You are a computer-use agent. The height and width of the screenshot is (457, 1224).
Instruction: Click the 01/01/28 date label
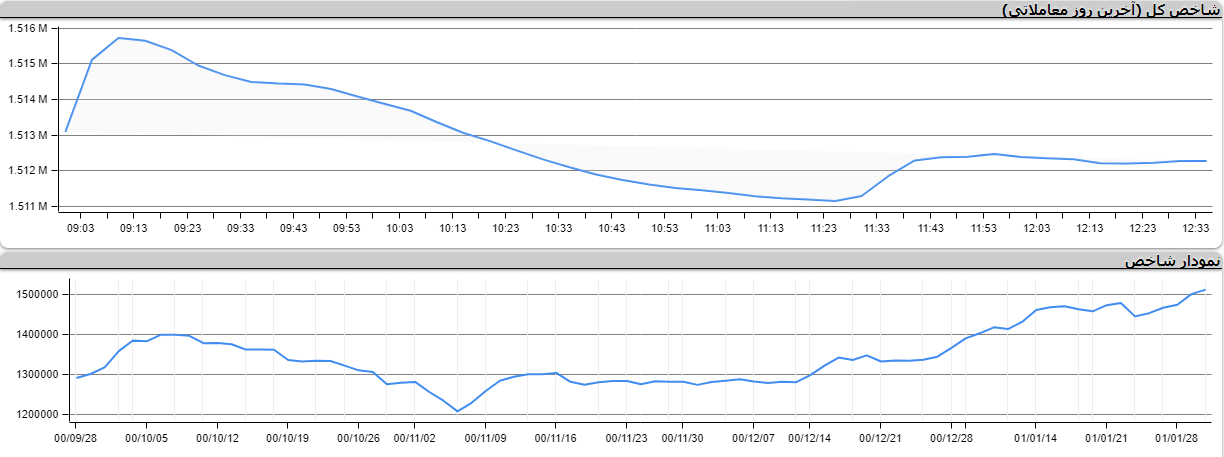pyautogui.click(x=1177, y=437)
